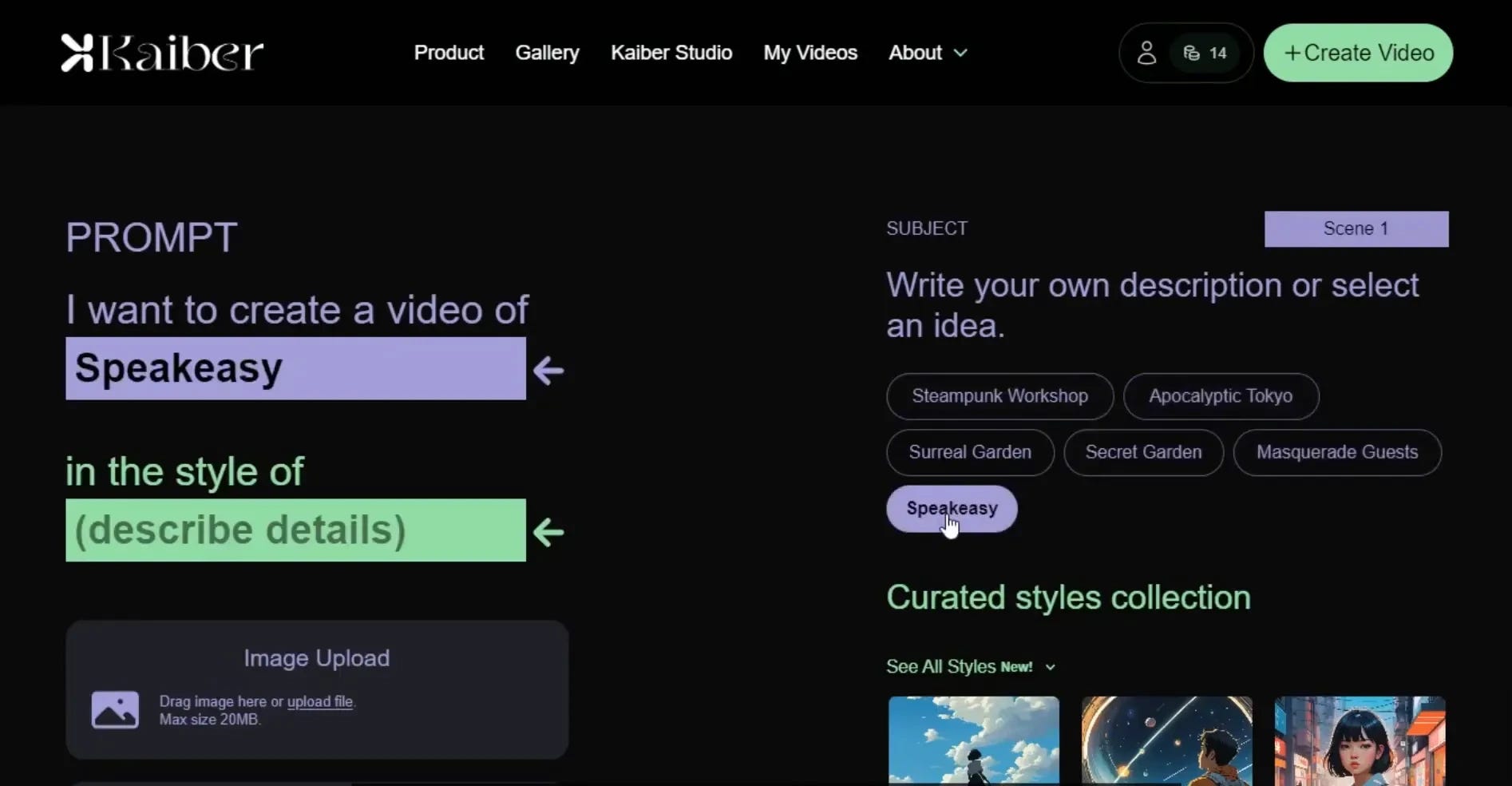
Task: Open the Gallery page
Action: pyautogui.click(x=547, y=53)
